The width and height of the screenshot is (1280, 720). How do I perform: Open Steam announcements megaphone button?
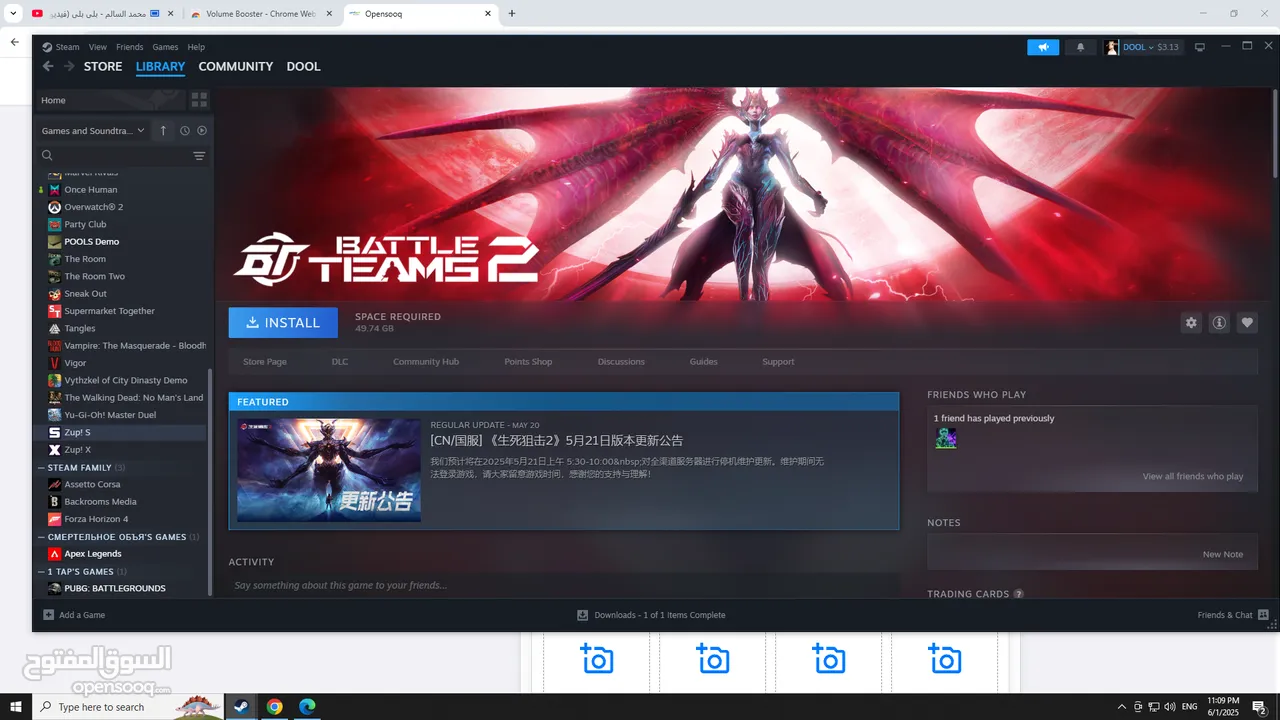(x=1043, y=47)
